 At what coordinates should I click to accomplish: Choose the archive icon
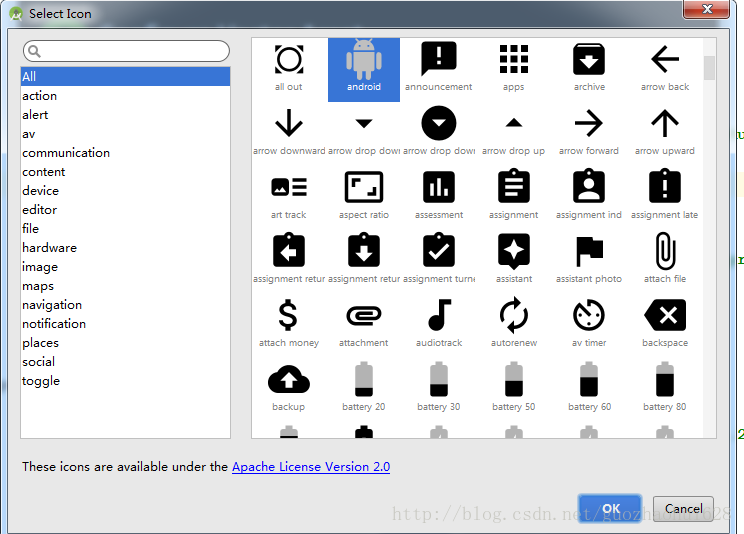click(x=589, y=59)
